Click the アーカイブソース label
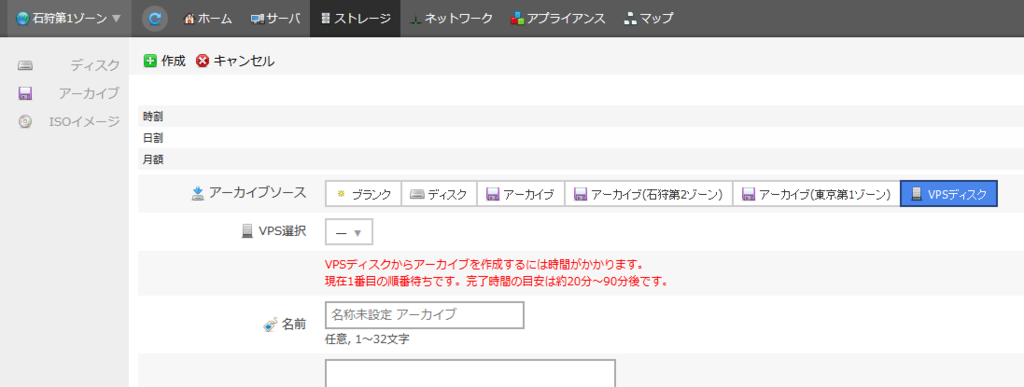The image size is (1024, 387). pyautogui.click(x=257, y=193)
